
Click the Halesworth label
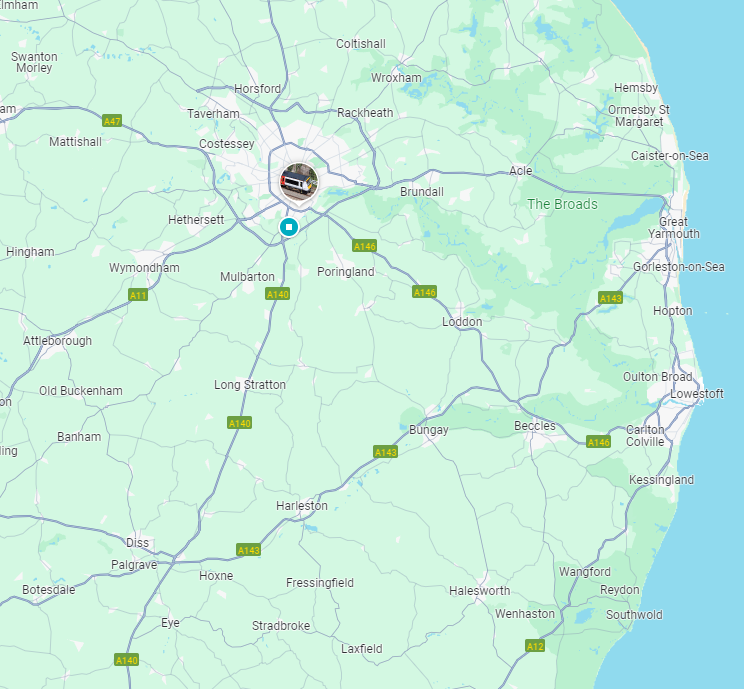(480, 591)
